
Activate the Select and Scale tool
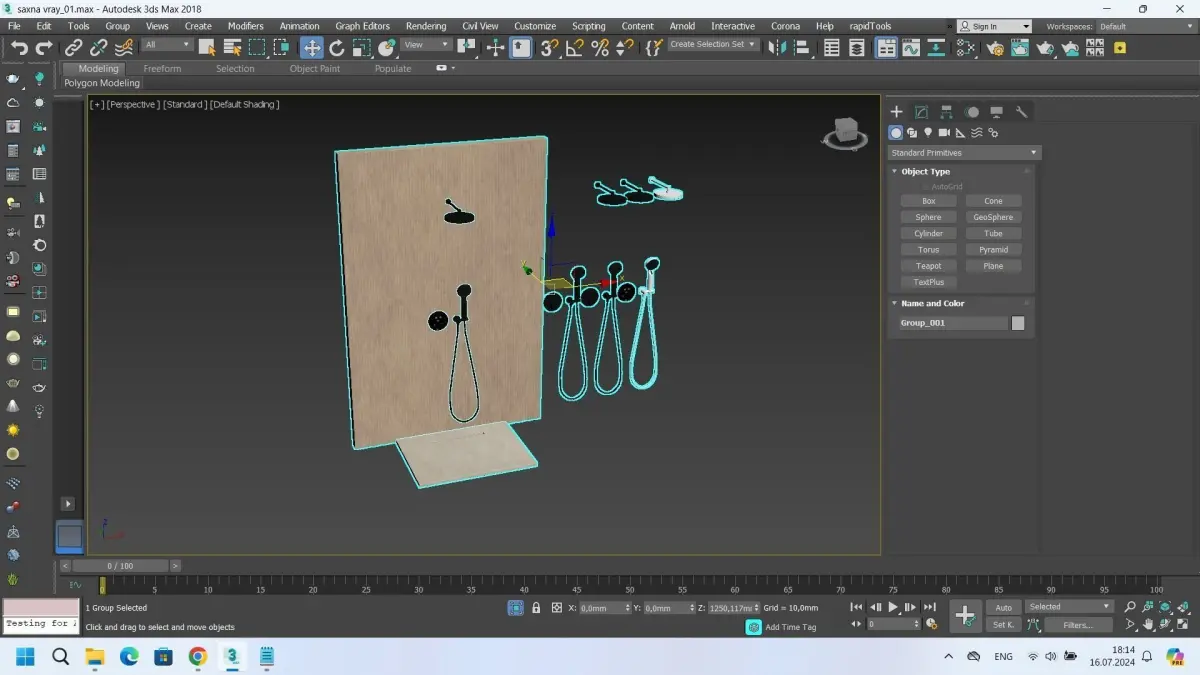pyautogui.click(x=362, y=47)
